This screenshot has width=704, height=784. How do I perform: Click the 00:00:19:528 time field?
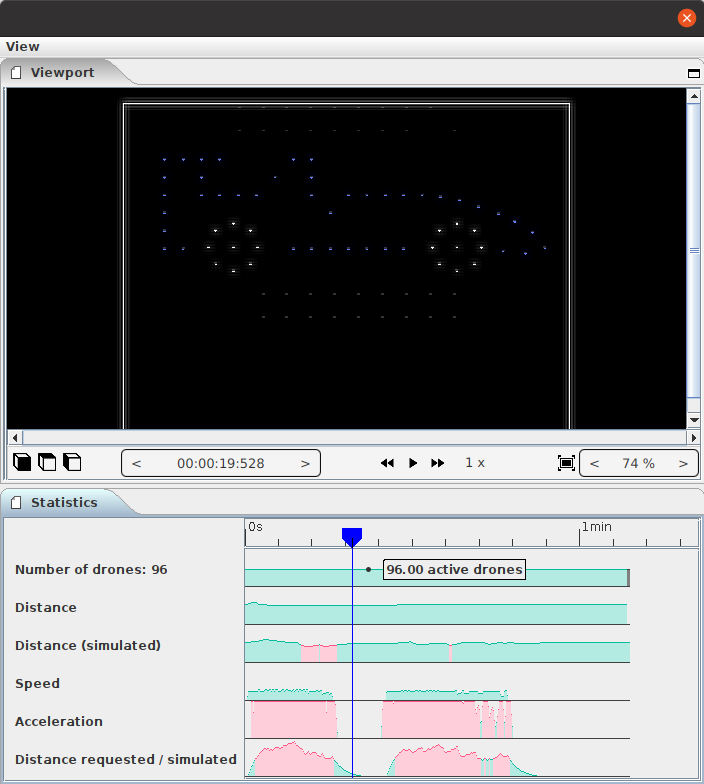220,464
